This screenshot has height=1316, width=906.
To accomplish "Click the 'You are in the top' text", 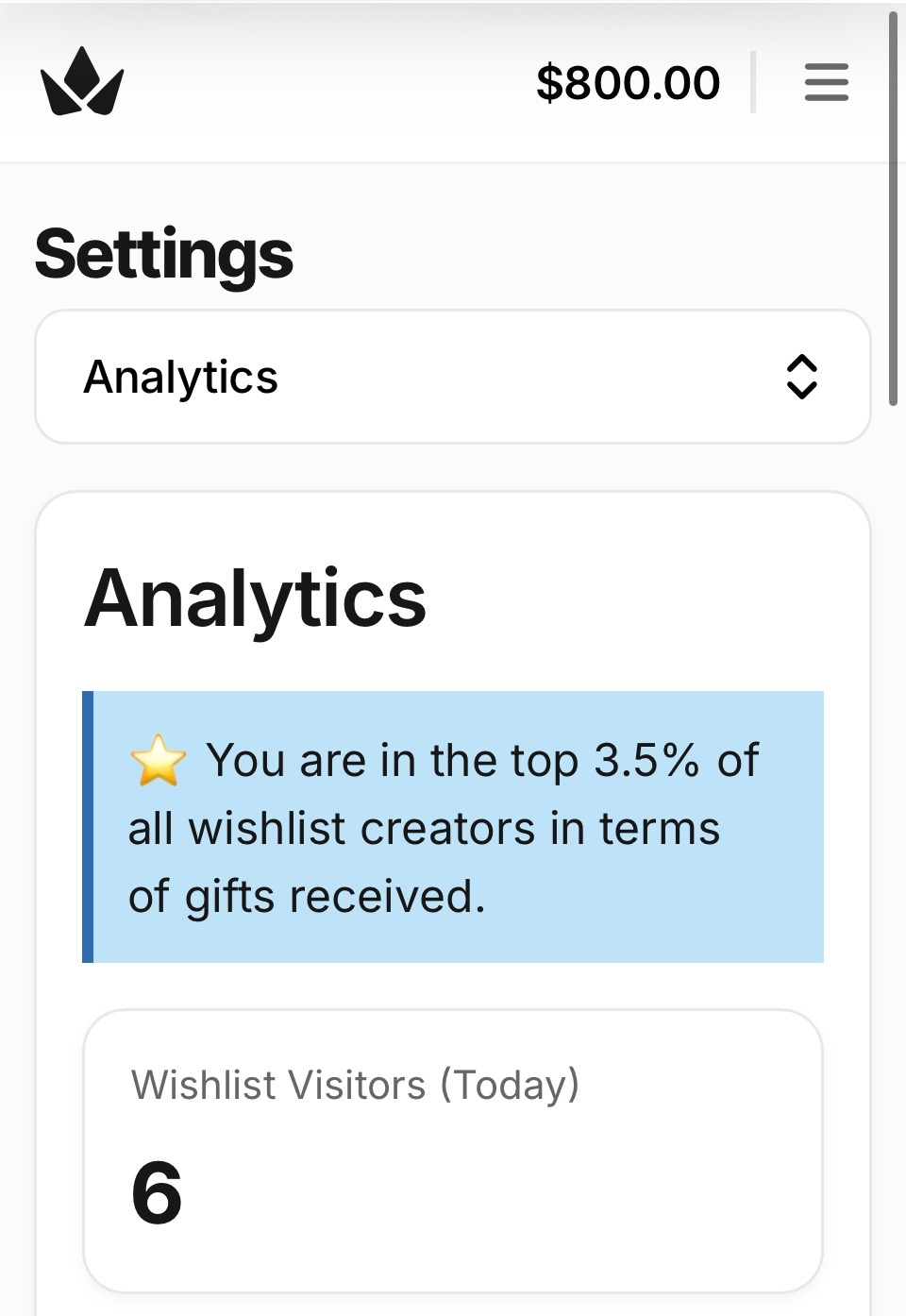I will [x=392, y=760].
